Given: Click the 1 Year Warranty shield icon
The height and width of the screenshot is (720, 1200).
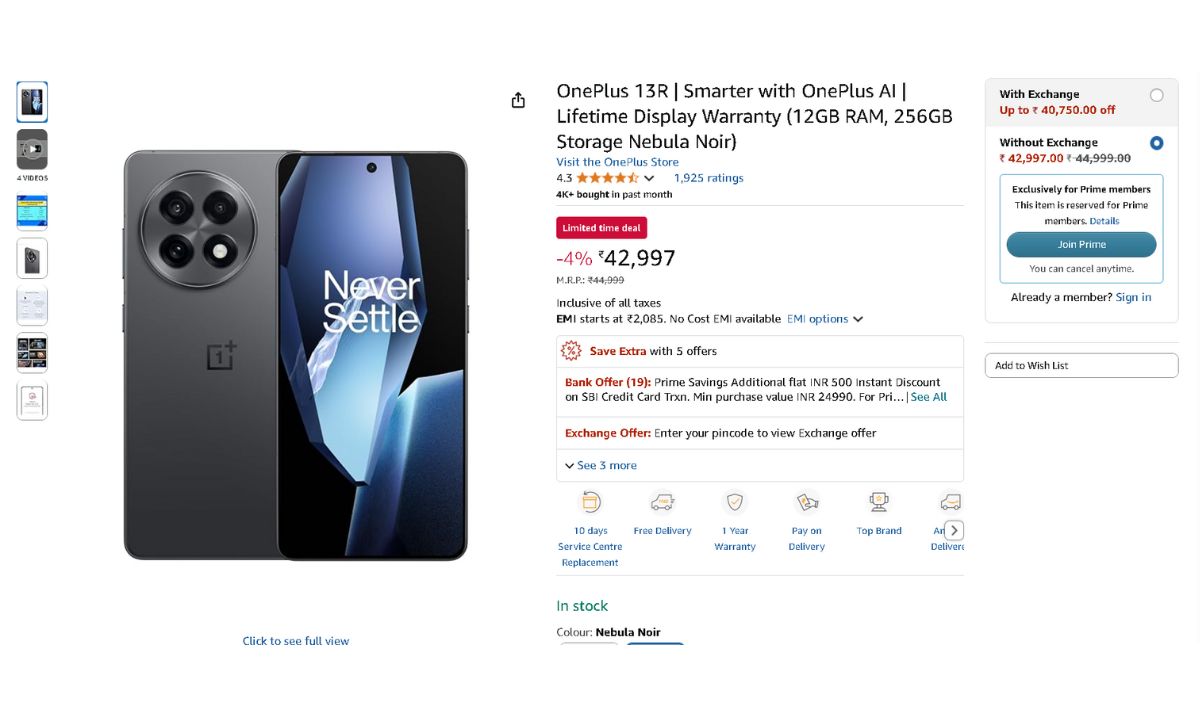Looking at the screenshot, I should 735,502.
